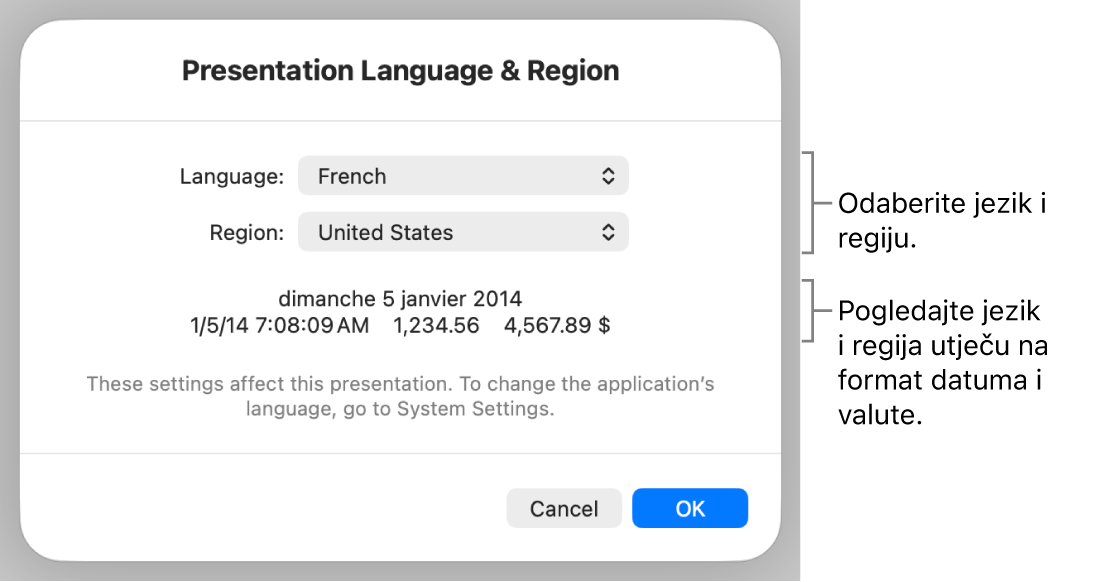The height and width of the screenshot is (582, 1097).
Task: Open the Region dropdown showing United States
Action: 463,233
